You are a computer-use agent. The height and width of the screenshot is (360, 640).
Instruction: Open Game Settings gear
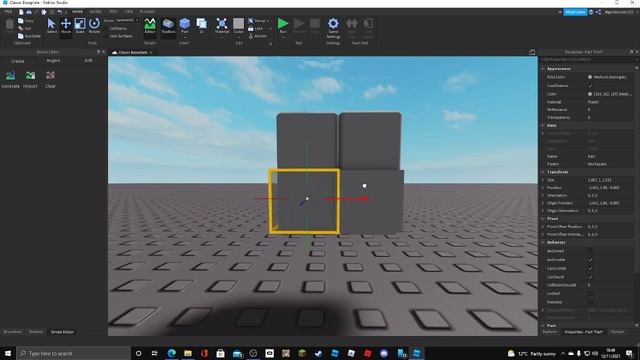(x=333, y=27)
